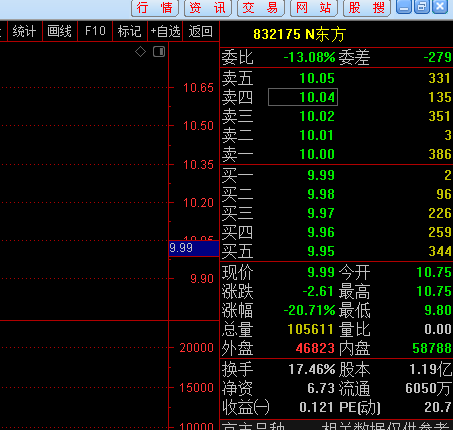Viewport: 453px width, 430px height.
Task: Open the 资讯 top menu
Action: pyautogui.click(x=208, y=8)
